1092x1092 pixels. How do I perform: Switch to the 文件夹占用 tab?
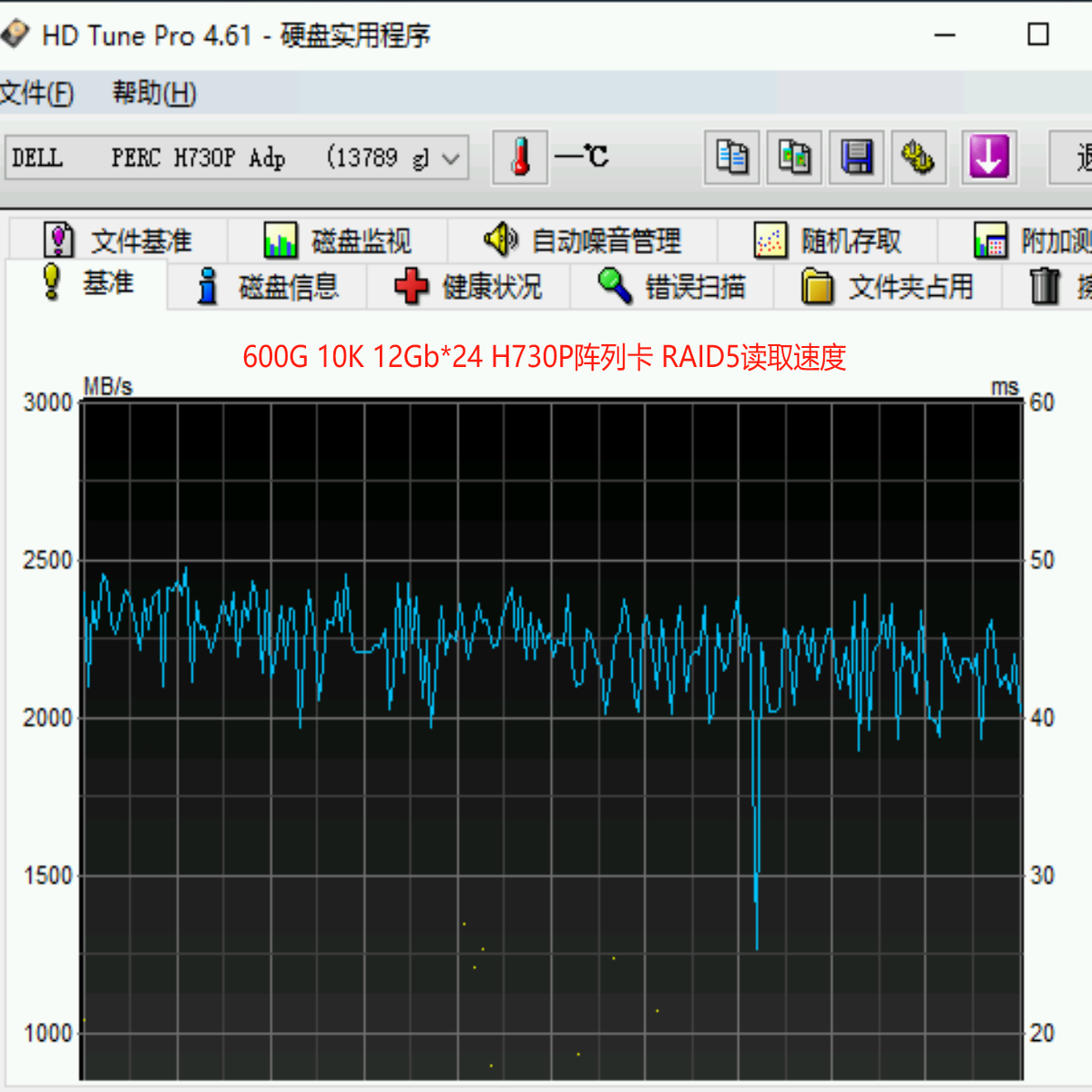click(x=888, y=286)
